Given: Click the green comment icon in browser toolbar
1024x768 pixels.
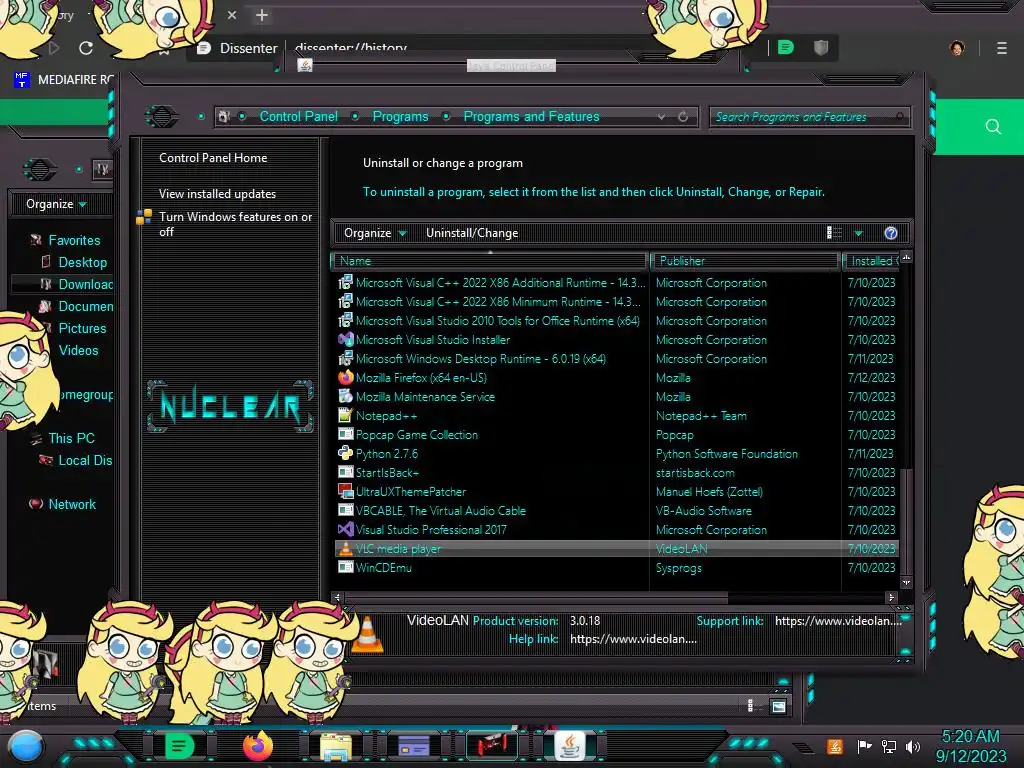Looking at the screenshot, I should (786, 48).
